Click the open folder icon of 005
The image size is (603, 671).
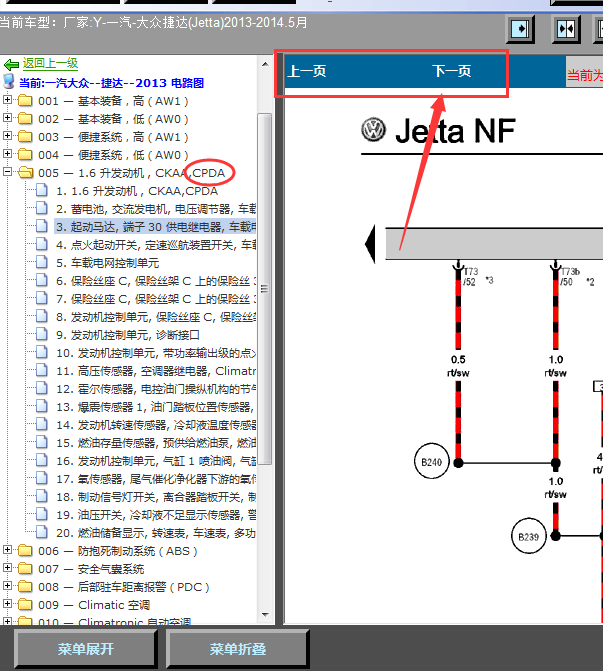[26, 172]
